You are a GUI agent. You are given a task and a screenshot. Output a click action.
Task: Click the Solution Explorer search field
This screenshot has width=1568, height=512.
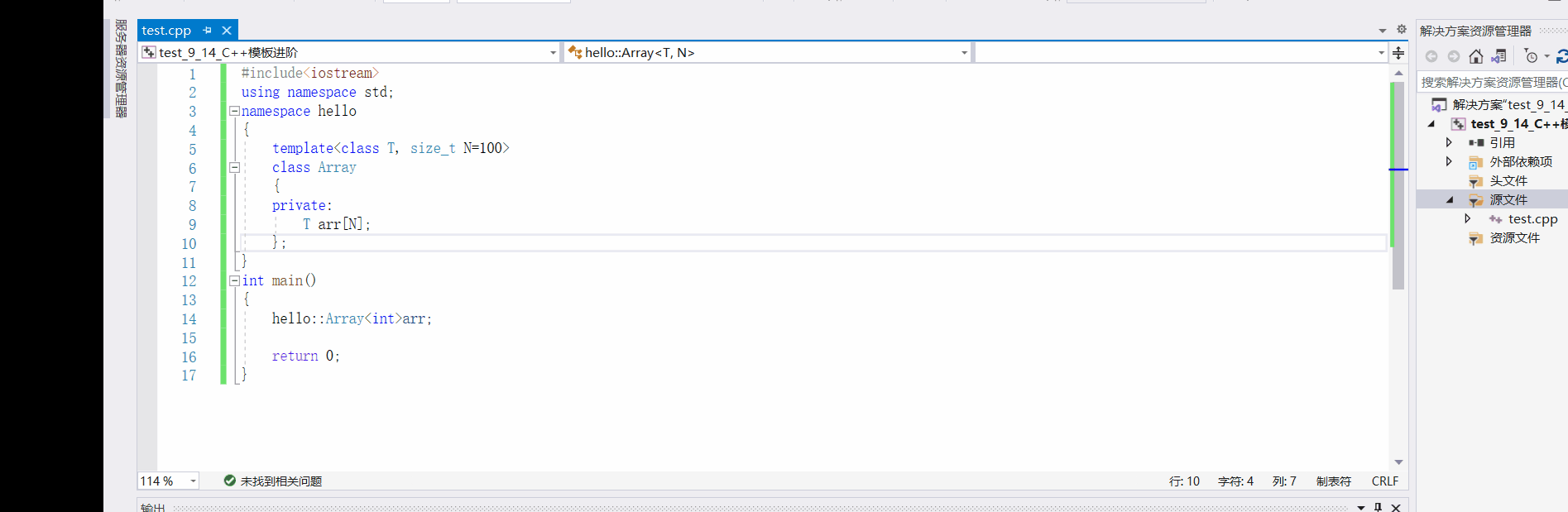[1493, 82]
